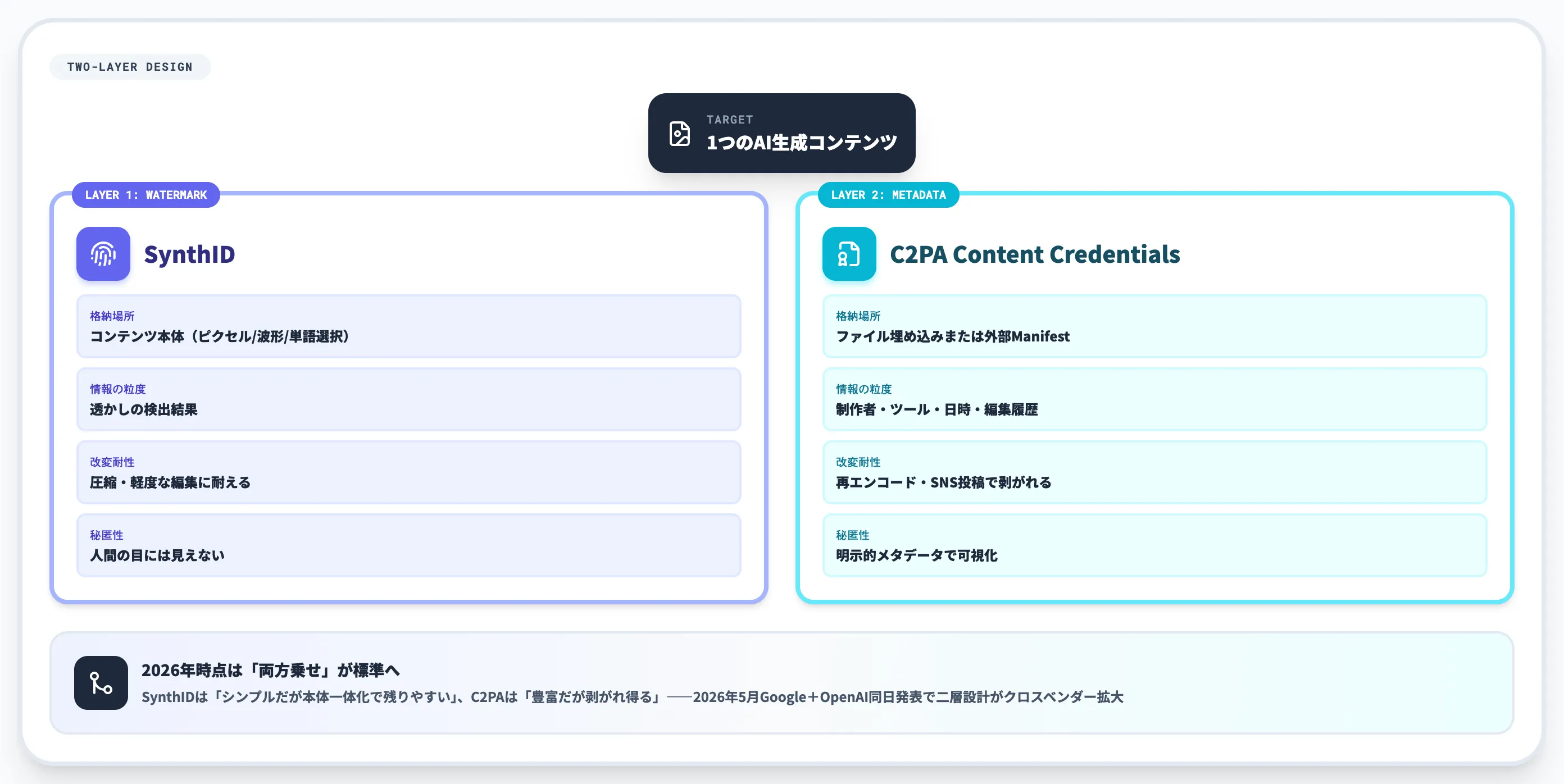Select the LAYER 2: METADATA badge
This screenshot has height=784, width=1564.
pos(888,195)
